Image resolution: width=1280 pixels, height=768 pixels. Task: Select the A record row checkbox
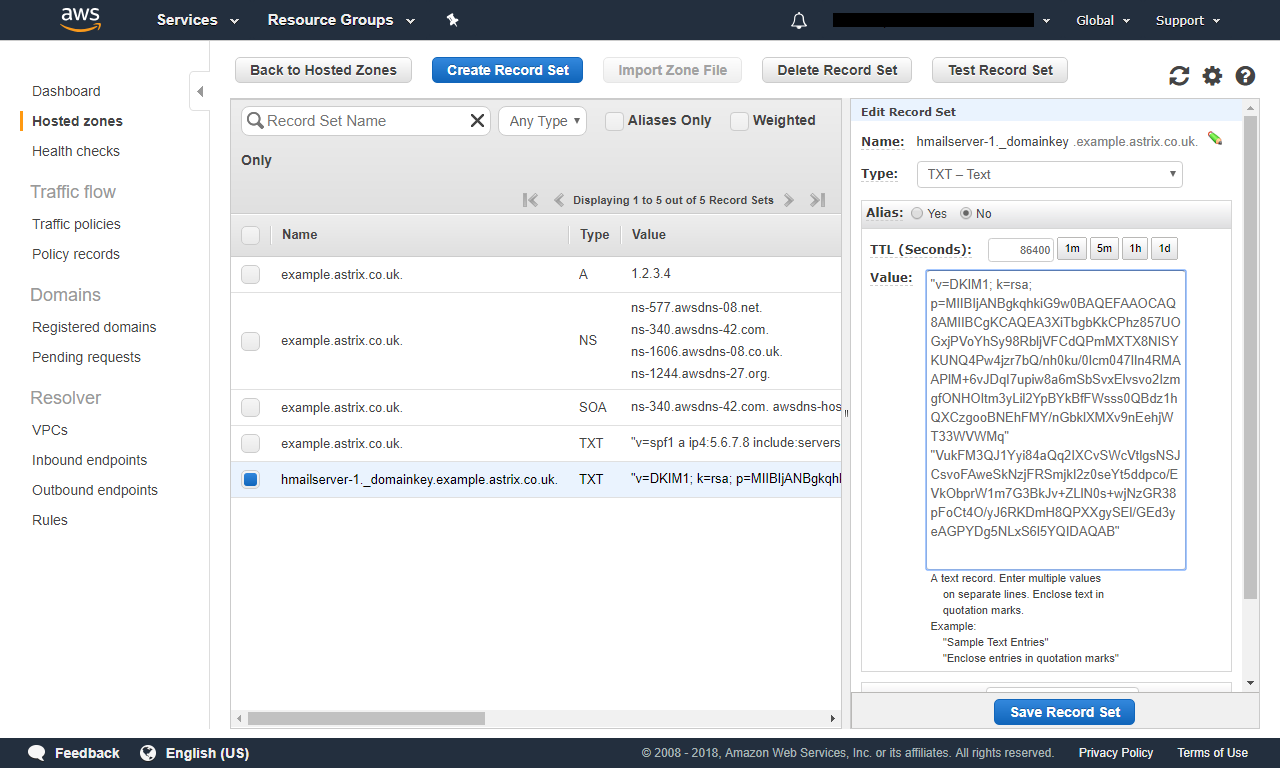click(x=250, y=274)
